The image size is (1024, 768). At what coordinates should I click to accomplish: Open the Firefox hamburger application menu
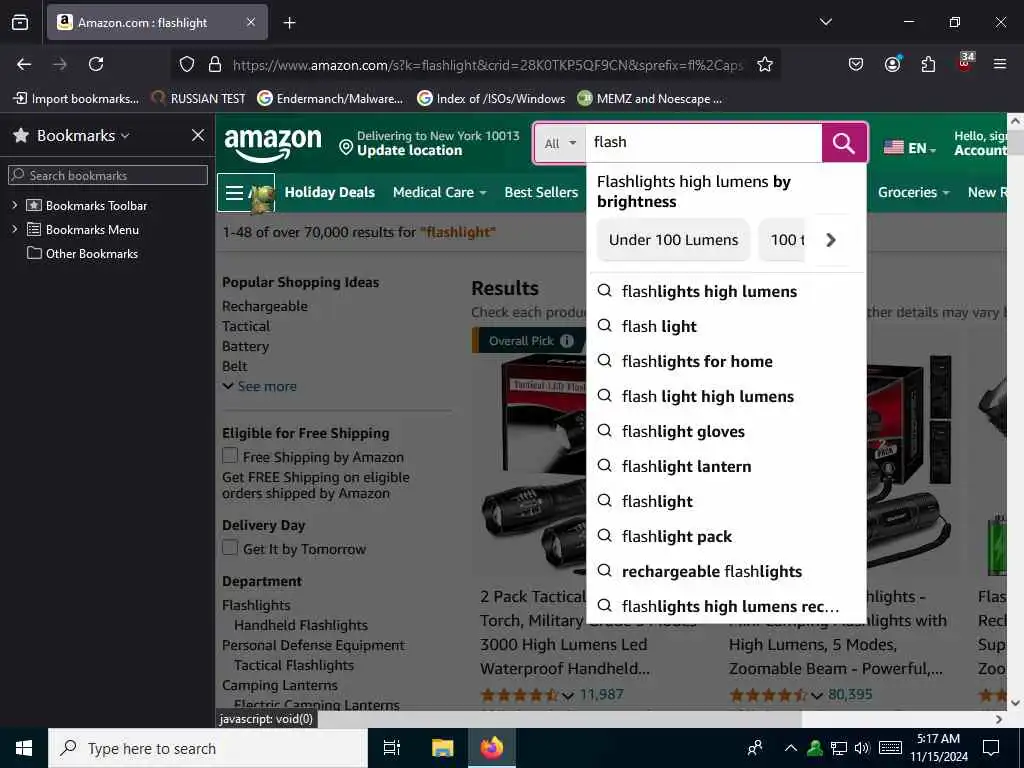pyautogui.click(x=999, y=64)
